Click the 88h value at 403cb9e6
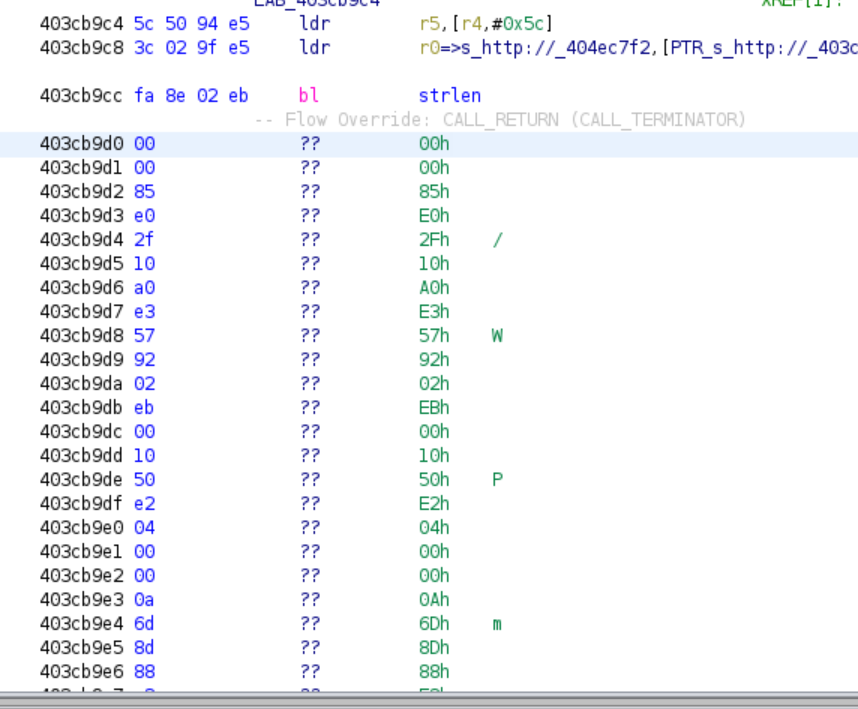The height and width of the screenshot is (709, 858). (434, 672)
